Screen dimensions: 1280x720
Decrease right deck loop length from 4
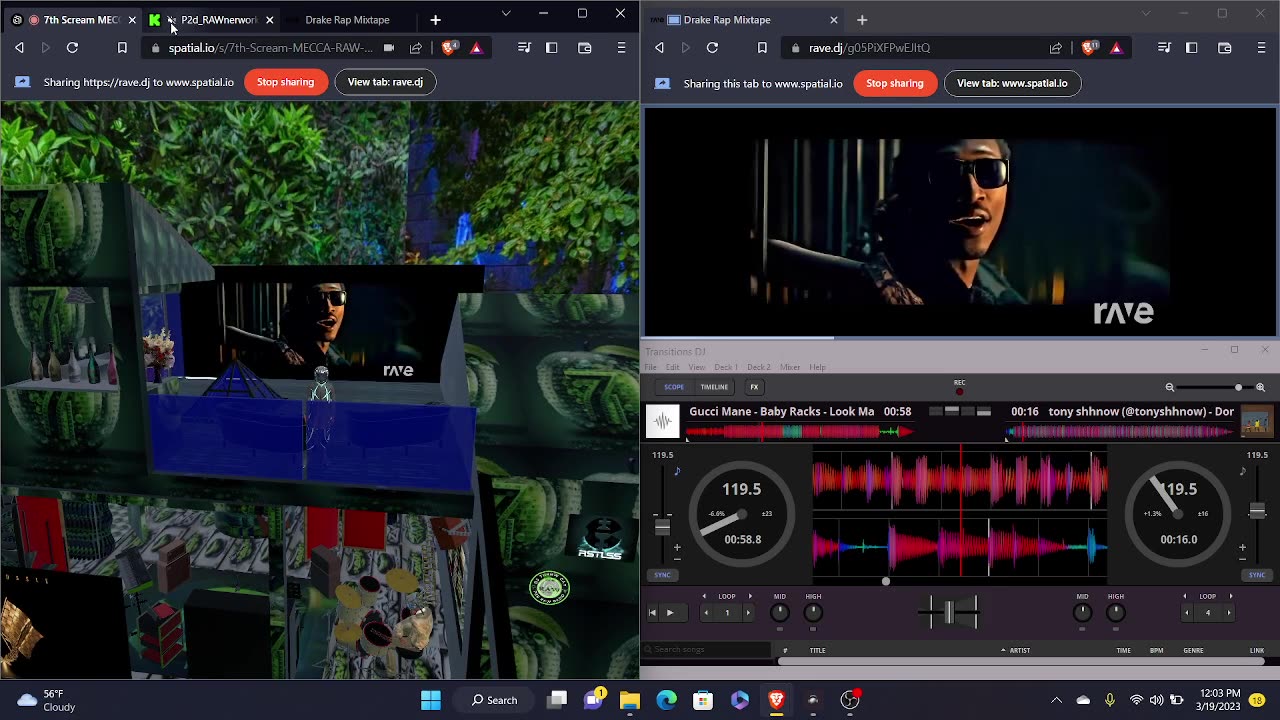1186,612
